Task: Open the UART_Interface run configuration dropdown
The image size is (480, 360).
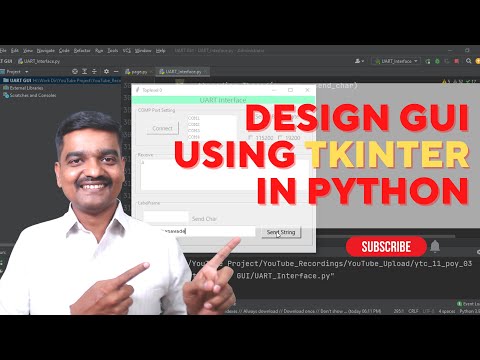Action: 396,61
